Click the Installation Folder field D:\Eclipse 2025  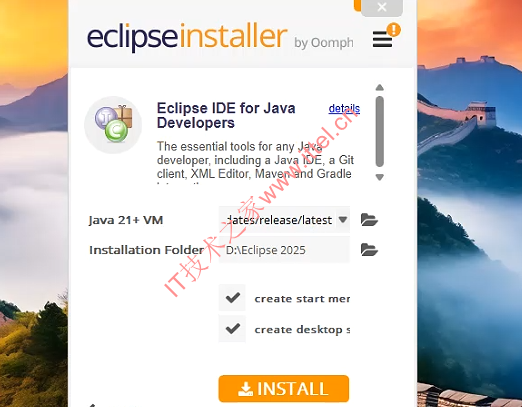[x=284, y=250]
